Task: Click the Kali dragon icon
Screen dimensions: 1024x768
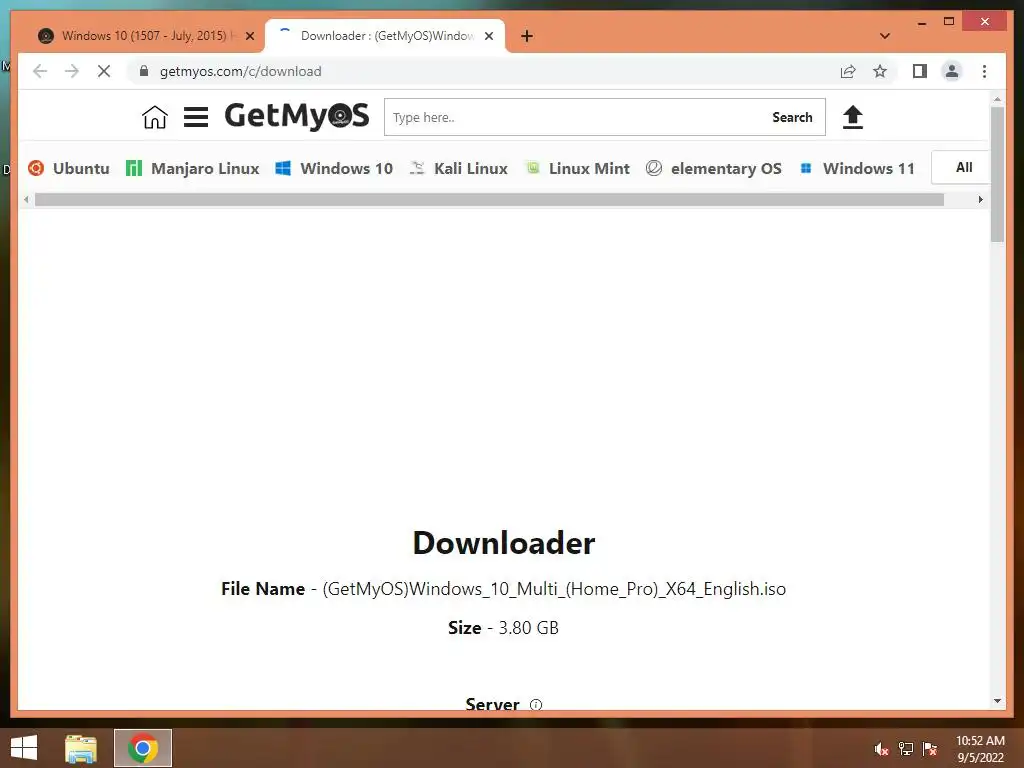Action: pos(417,168)
